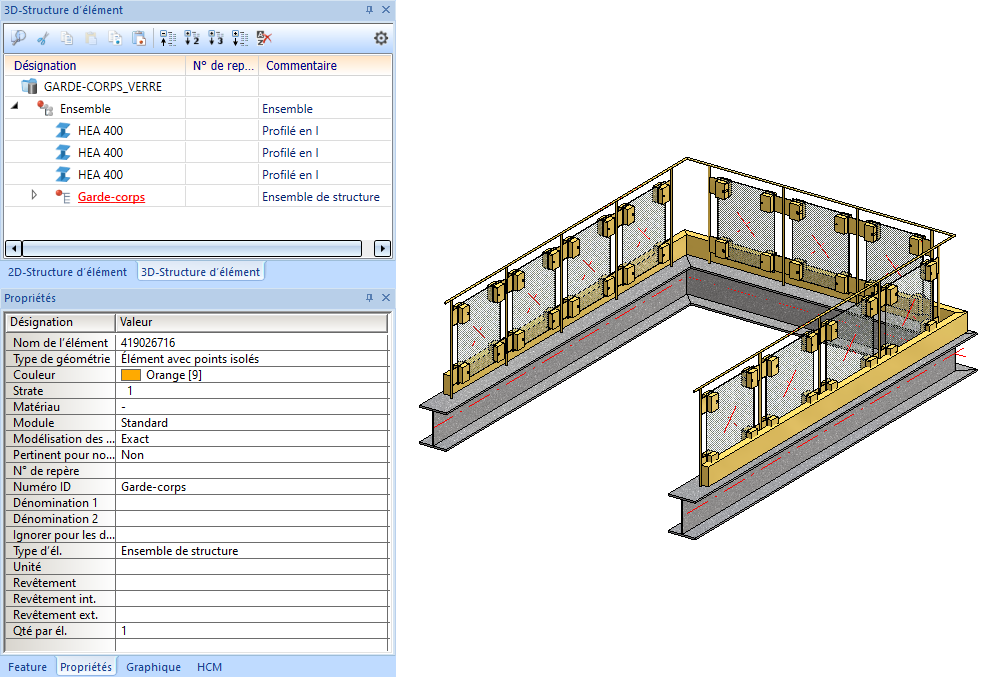Click paste with red marker icon
The height and width of the screenshot is (677, 1004).
139,38
